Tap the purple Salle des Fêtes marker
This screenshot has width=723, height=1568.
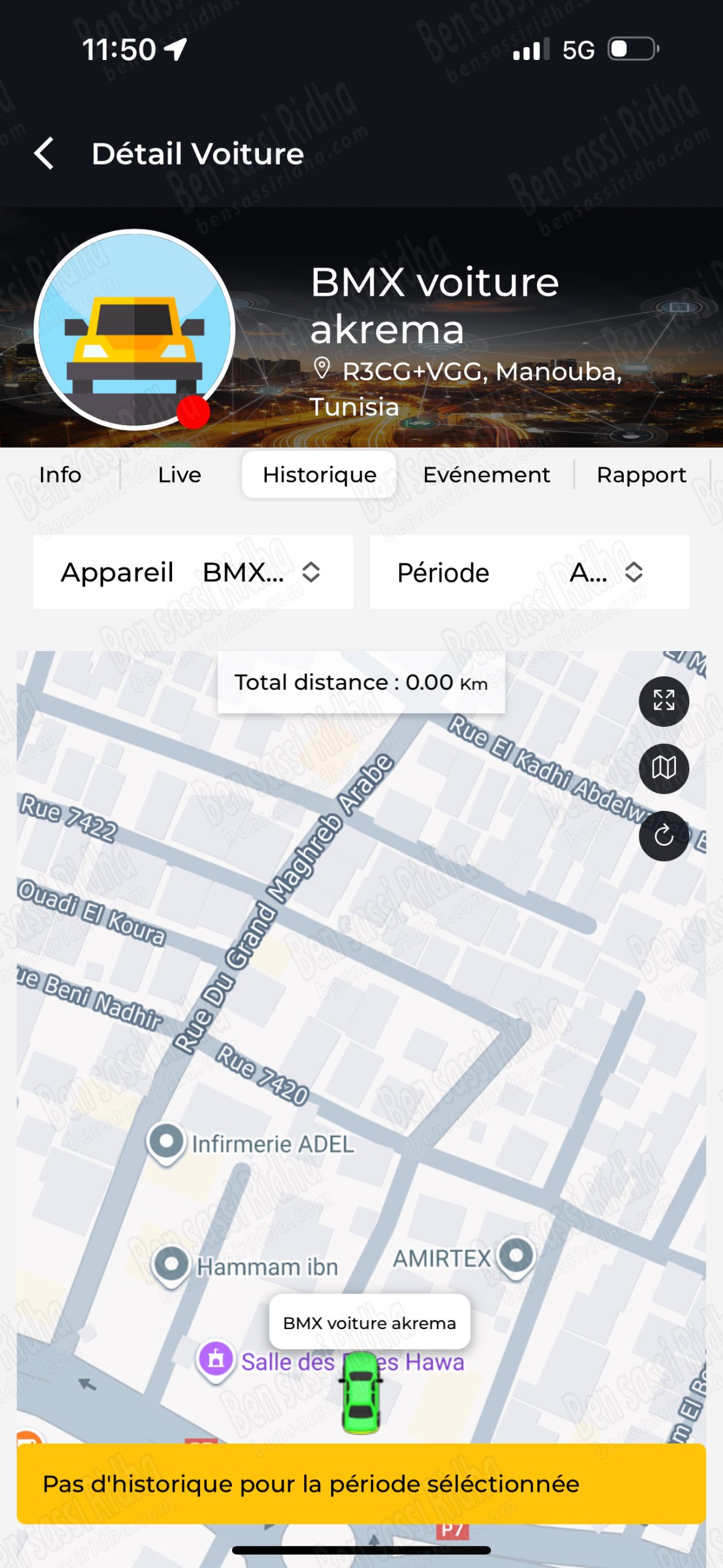(x=215, y=1360)
